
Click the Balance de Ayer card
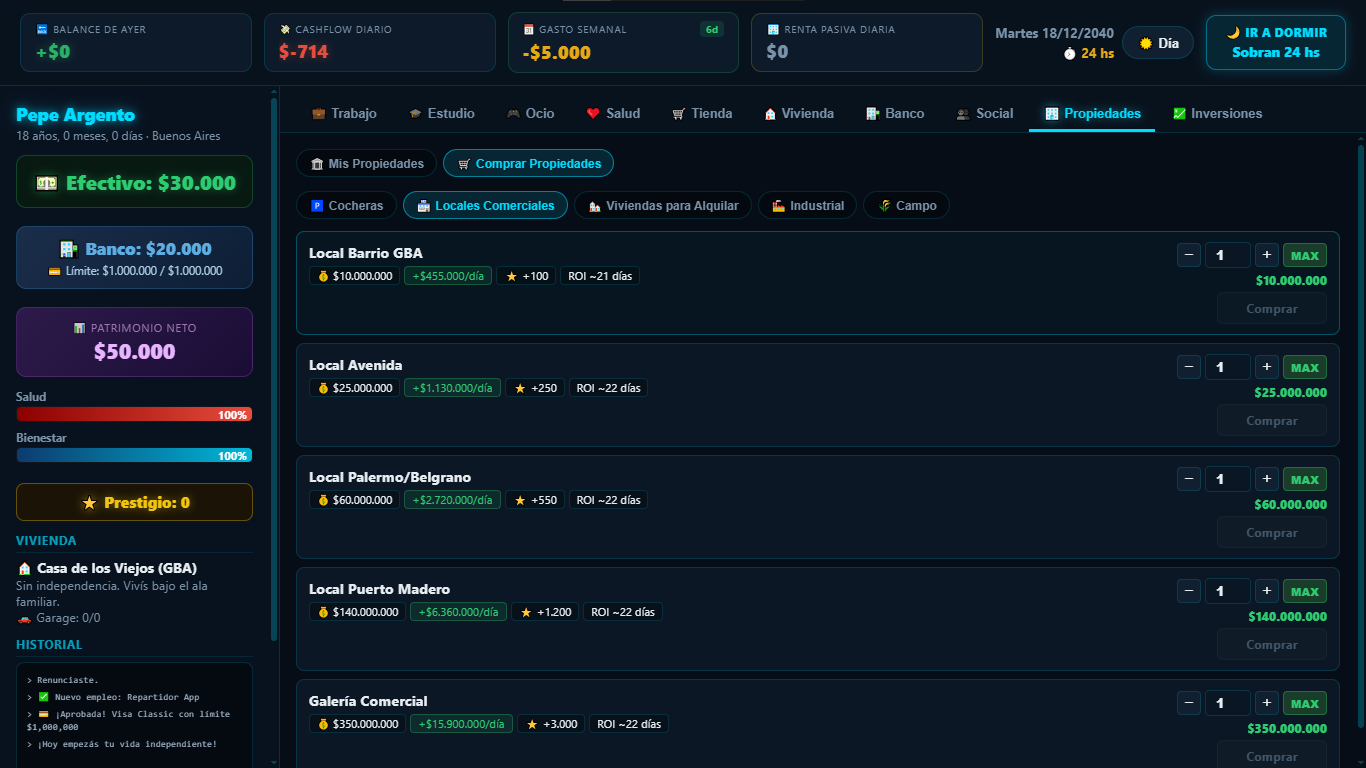tap(136, 42)
